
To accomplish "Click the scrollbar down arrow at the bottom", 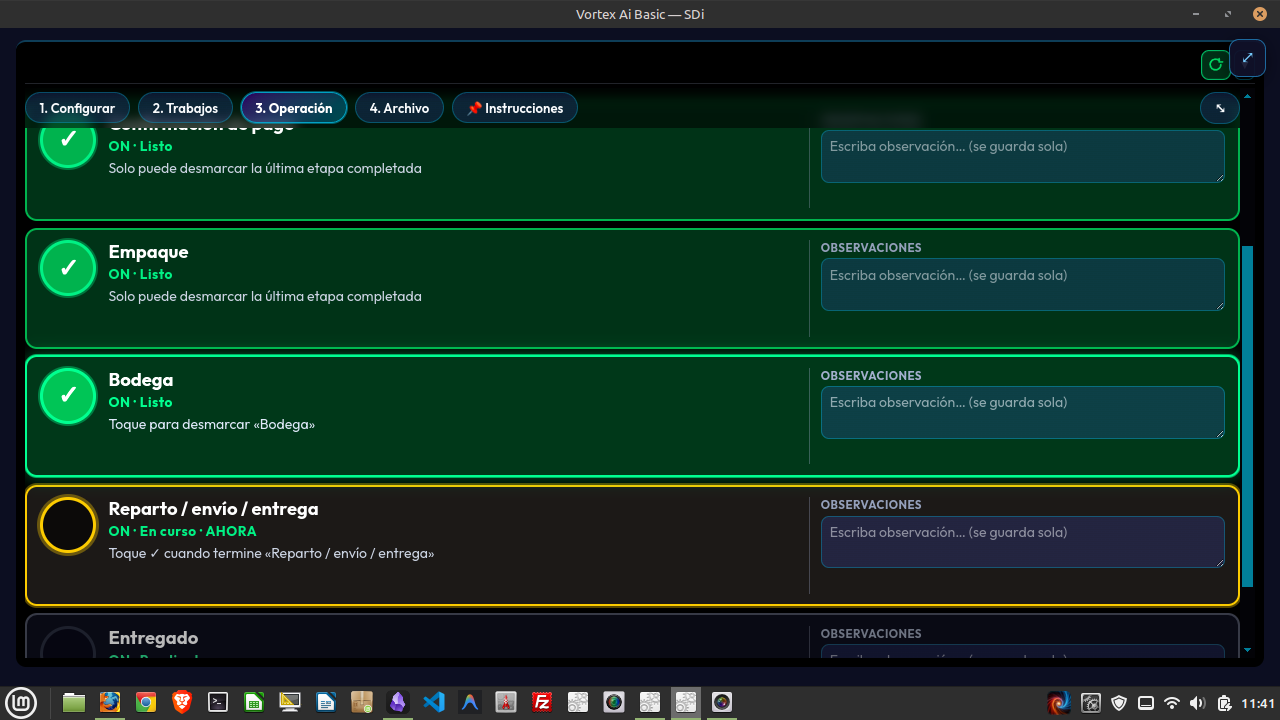I will click(1247, 650).
